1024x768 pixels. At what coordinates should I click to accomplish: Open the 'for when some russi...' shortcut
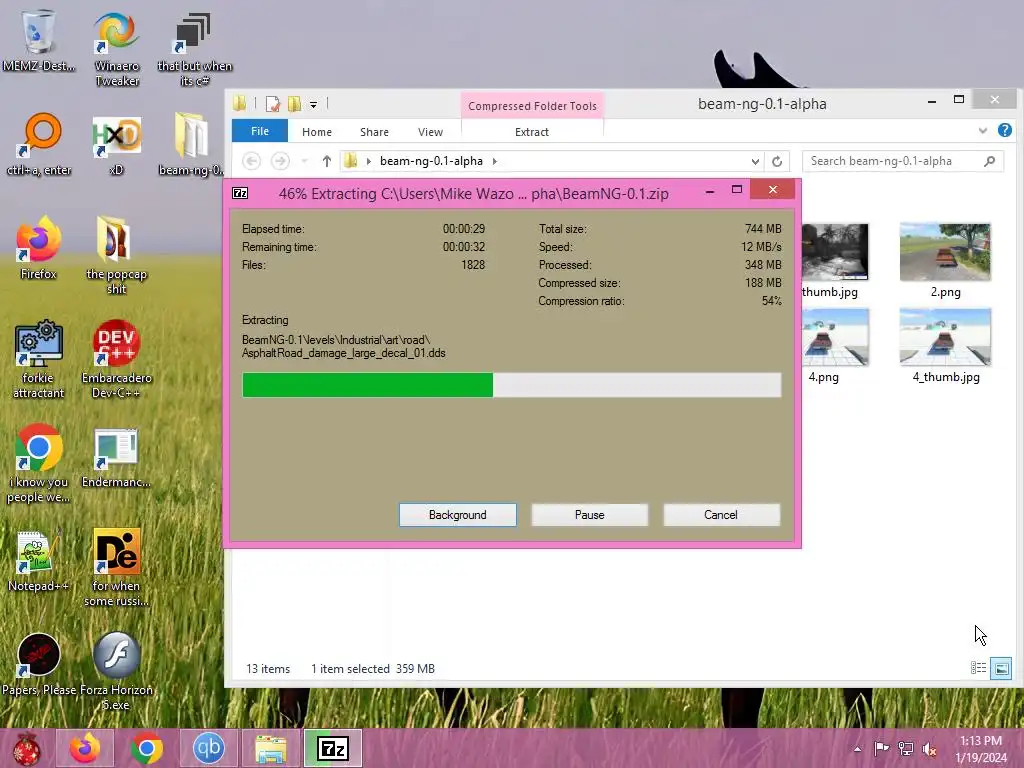click(x=116, y=552)
